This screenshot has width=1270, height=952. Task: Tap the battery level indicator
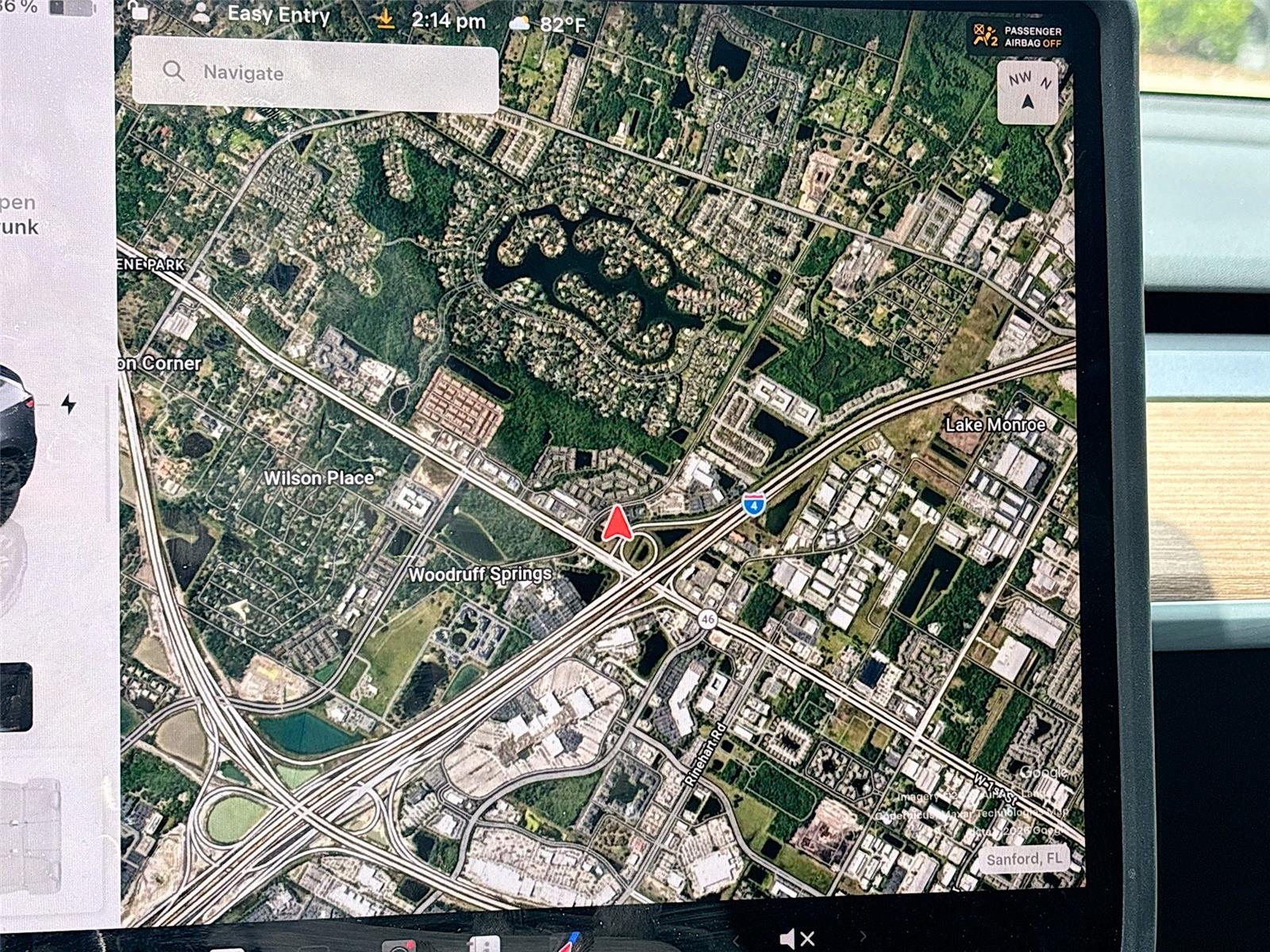71,7
